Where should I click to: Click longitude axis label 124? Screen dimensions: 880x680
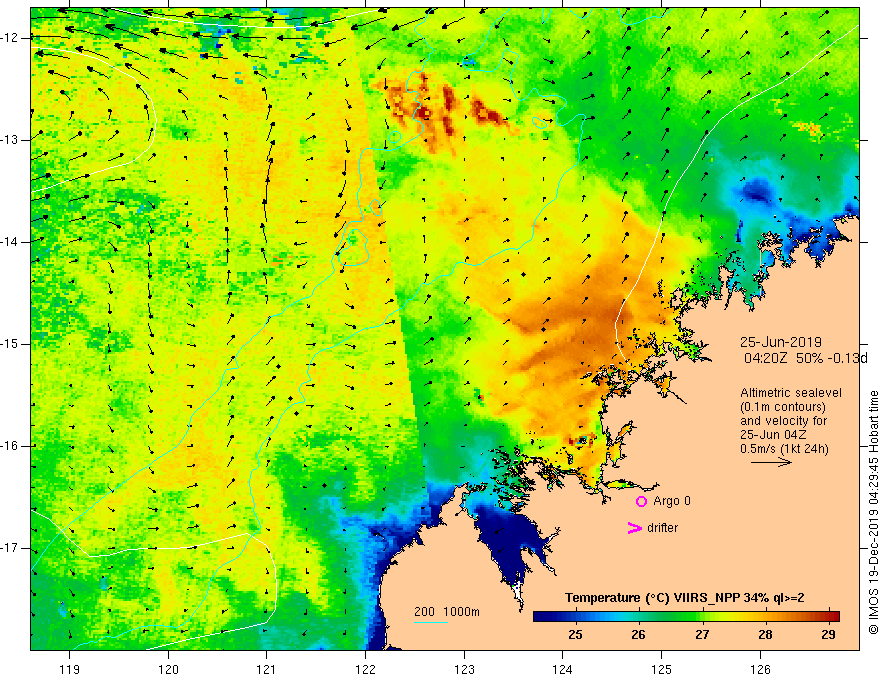coord(563,669)
